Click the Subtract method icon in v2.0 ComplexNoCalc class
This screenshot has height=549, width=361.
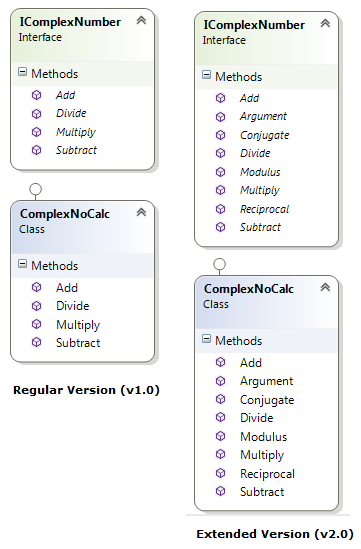click(x=220, y=492)
